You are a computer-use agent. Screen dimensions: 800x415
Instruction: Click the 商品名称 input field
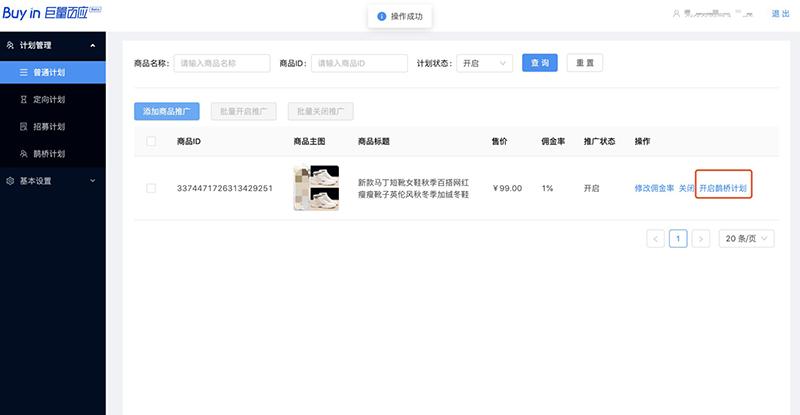[222, 63]
